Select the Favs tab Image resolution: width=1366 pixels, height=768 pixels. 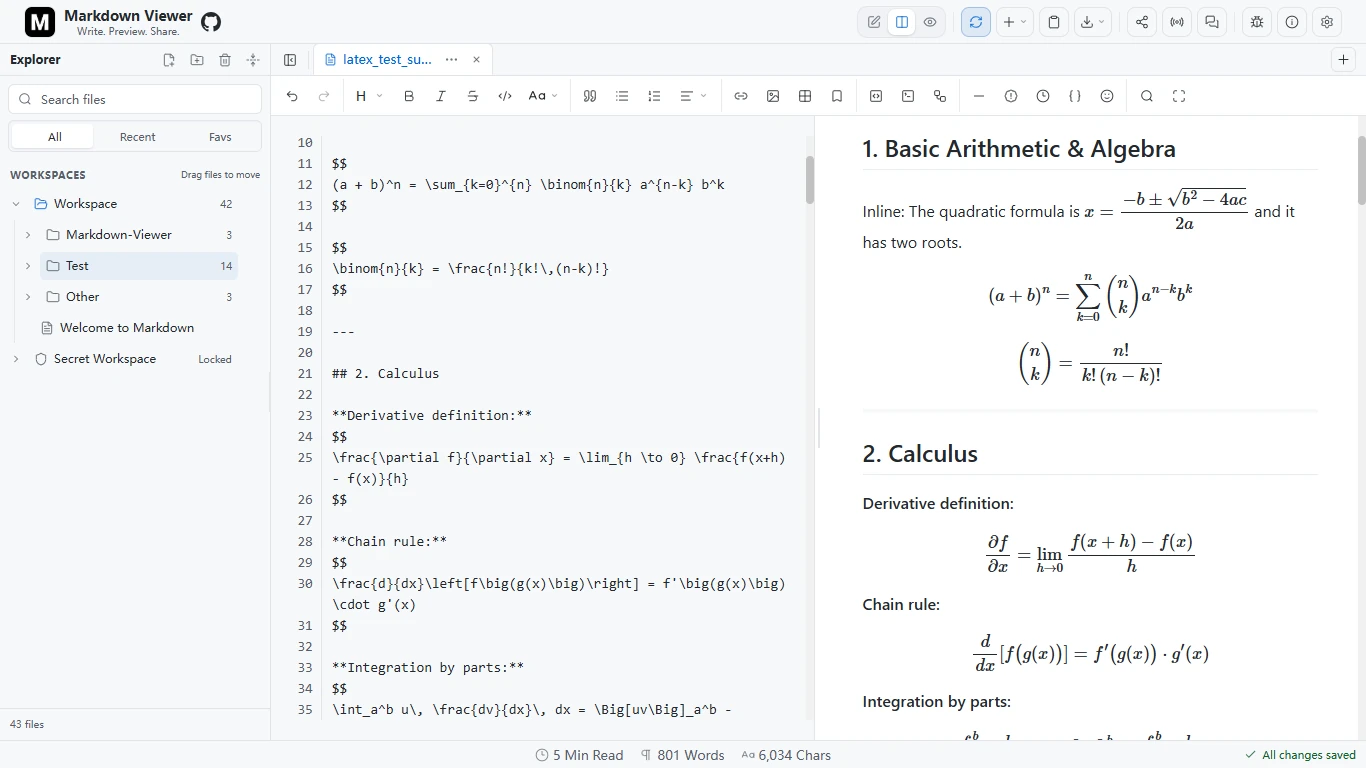point(220,137)
